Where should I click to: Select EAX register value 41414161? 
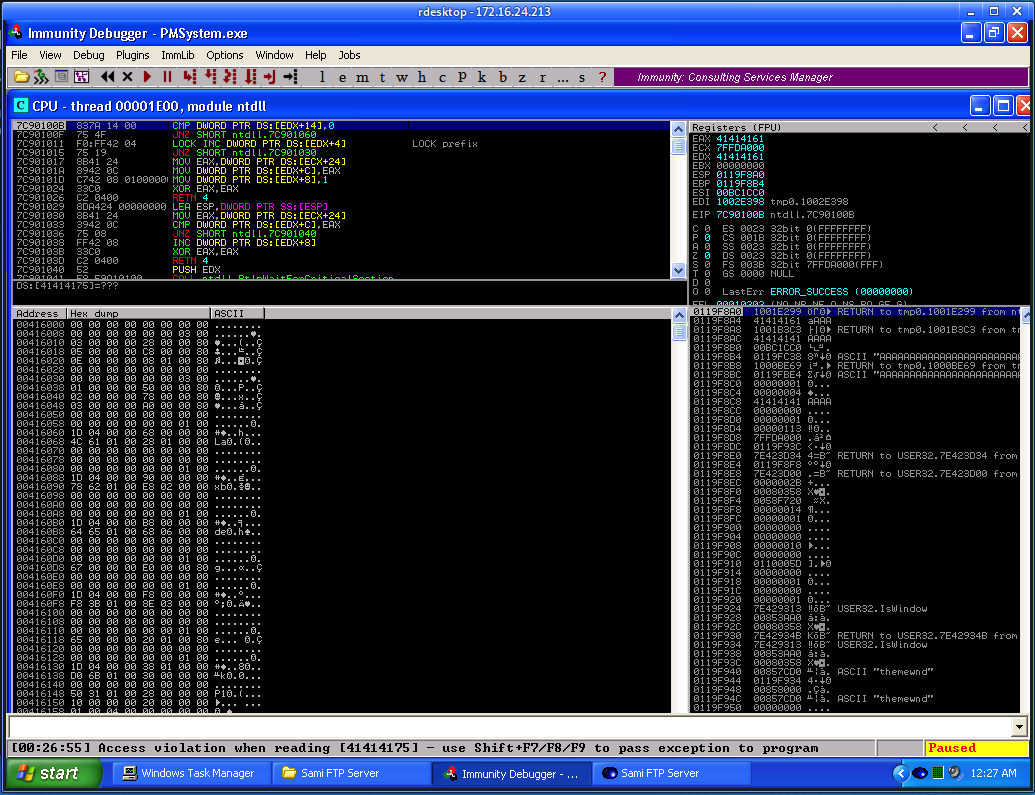[x=740, y=139]
